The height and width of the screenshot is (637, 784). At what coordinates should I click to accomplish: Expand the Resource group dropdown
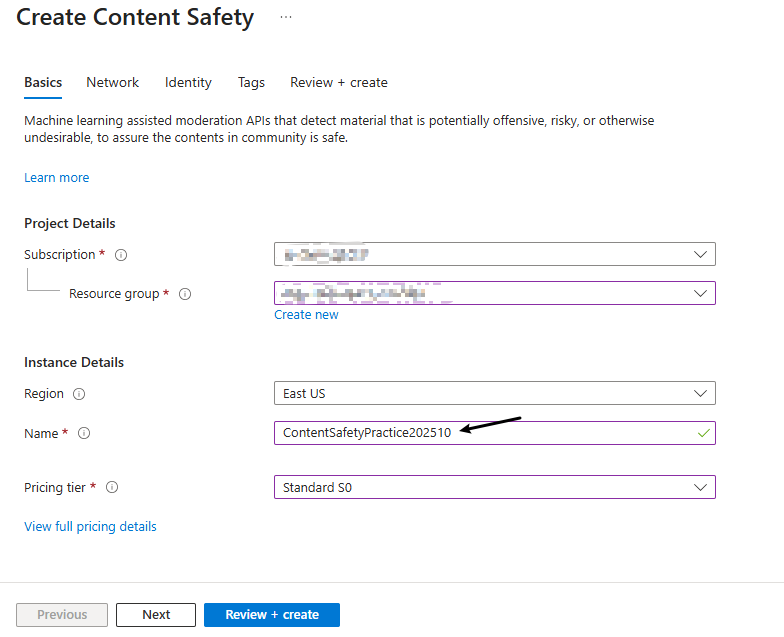pyautogui.click(x=495, y=294)
